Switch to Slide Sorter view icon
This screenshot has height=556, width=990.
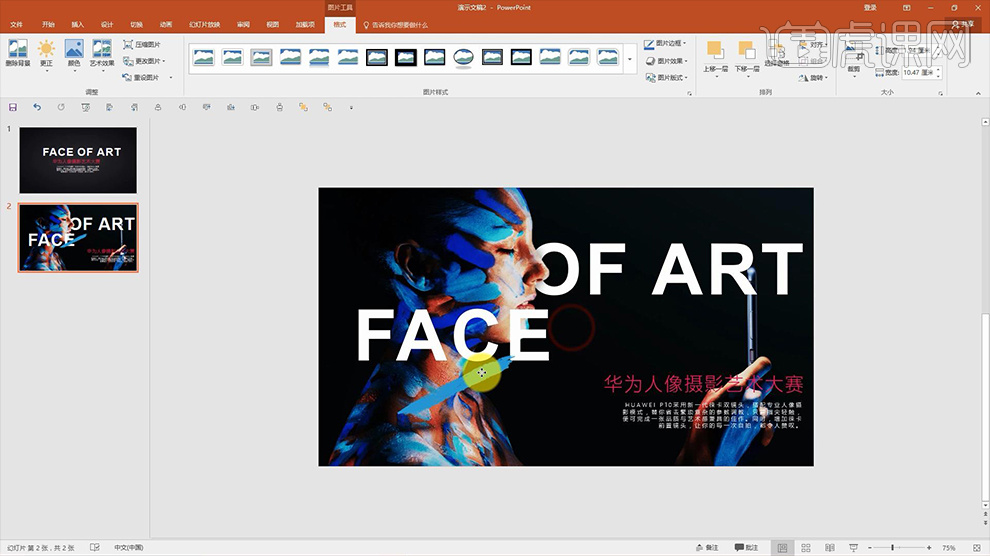tap(806, 548)
